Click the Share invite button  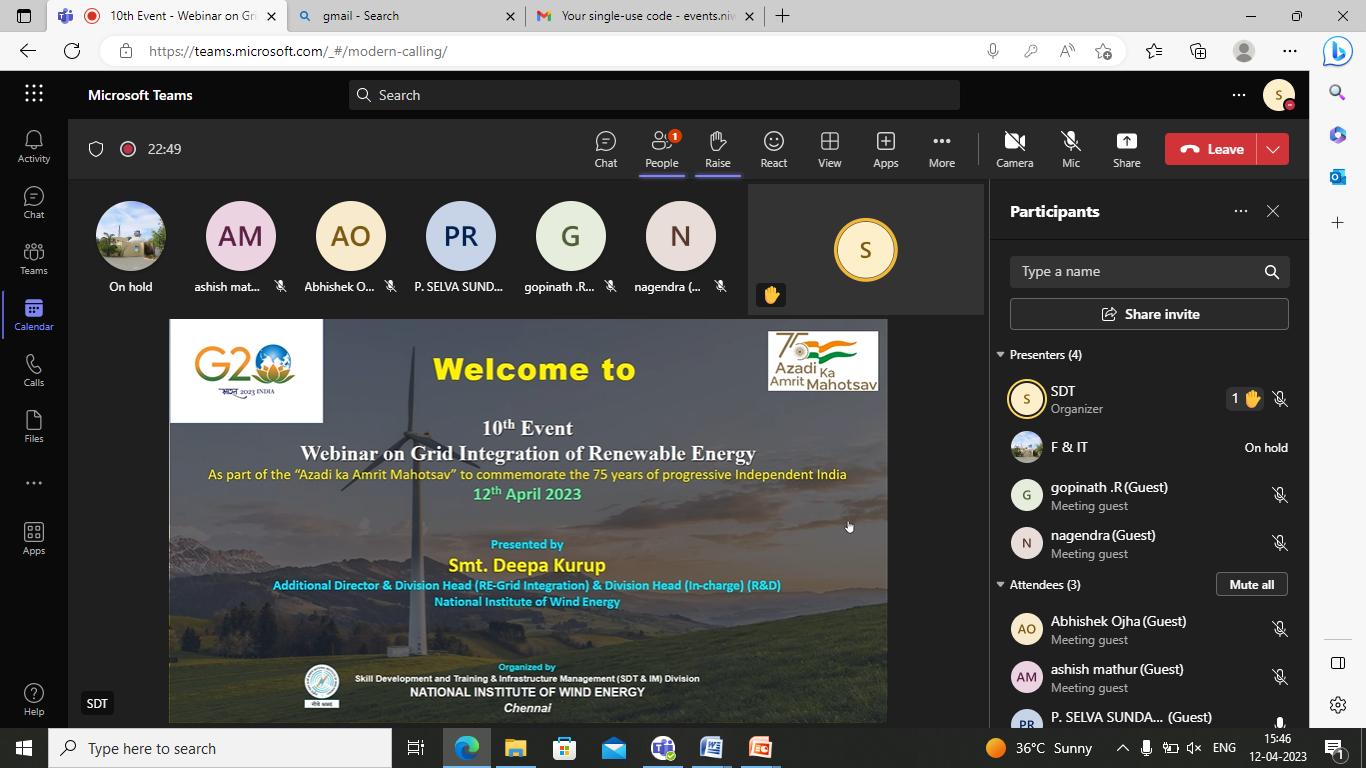tap(1149, 314)
